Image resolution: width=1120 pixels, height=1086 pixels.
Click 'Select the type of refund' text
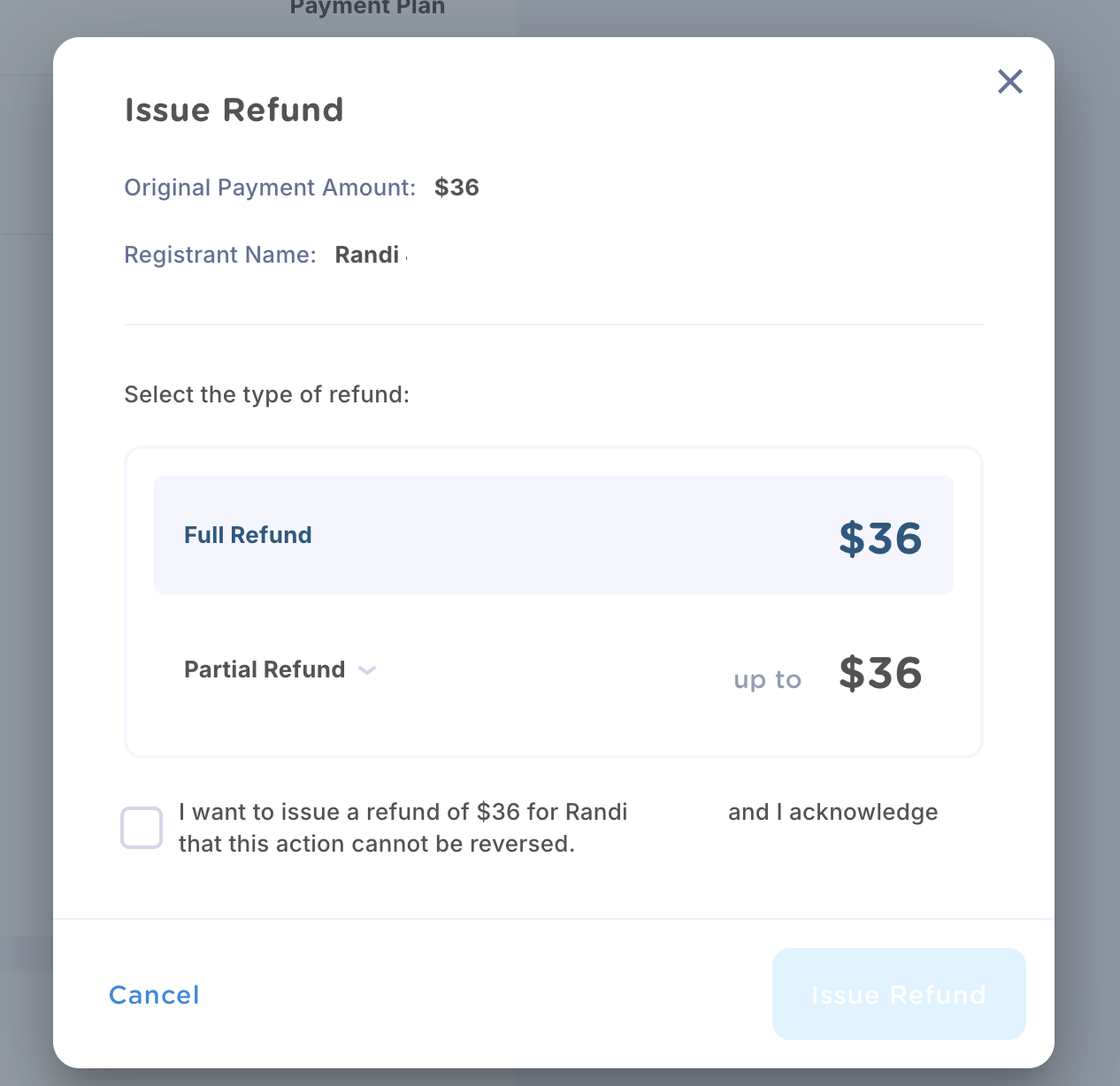[267, 394]
